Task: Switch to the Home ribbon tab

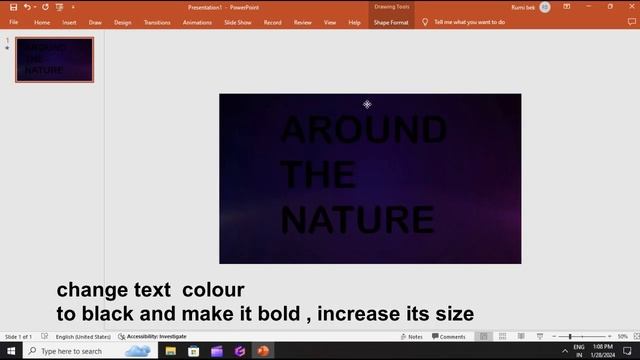Action: (x=42, y=22)
